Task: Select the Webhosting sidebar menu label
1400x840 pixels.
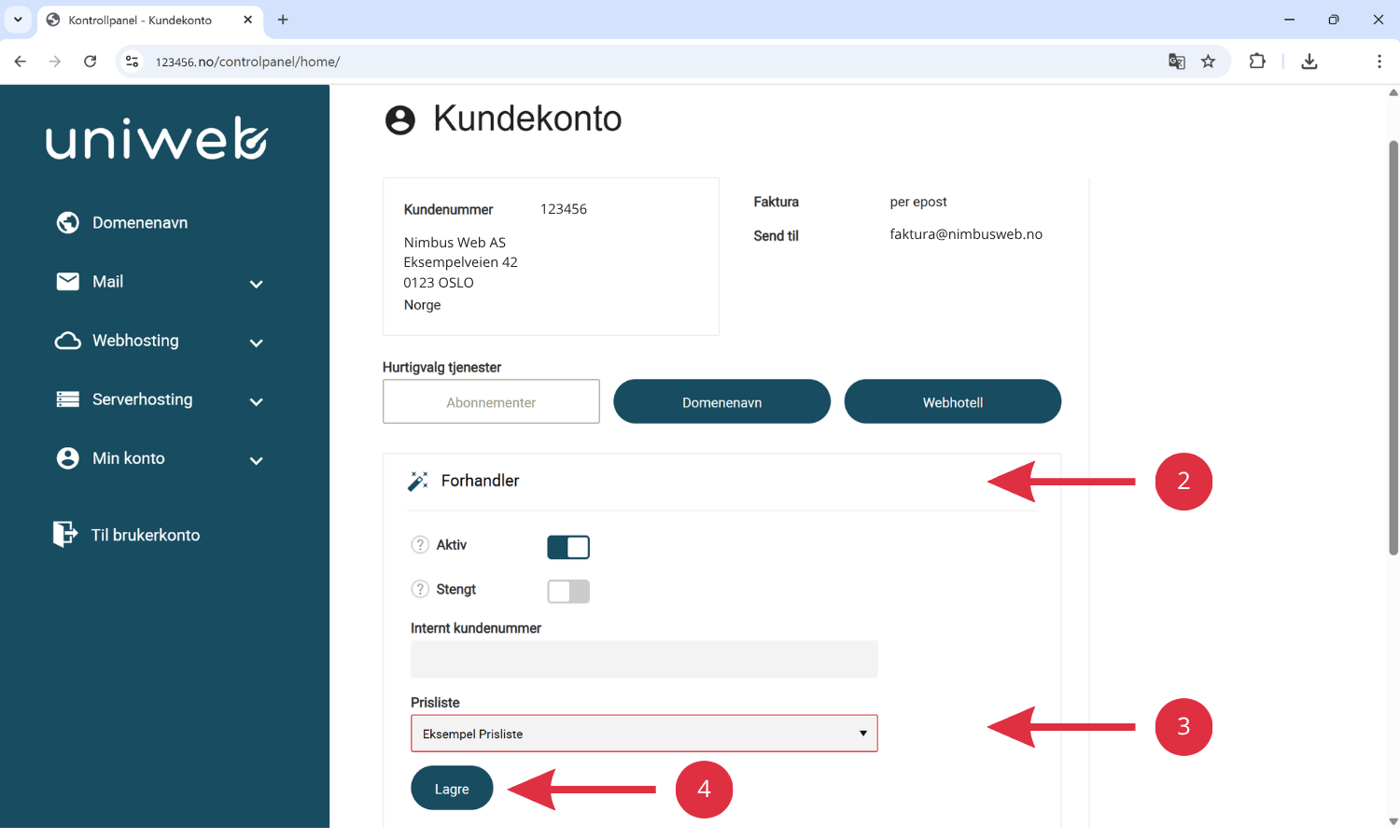Action: tap(135, 341)
